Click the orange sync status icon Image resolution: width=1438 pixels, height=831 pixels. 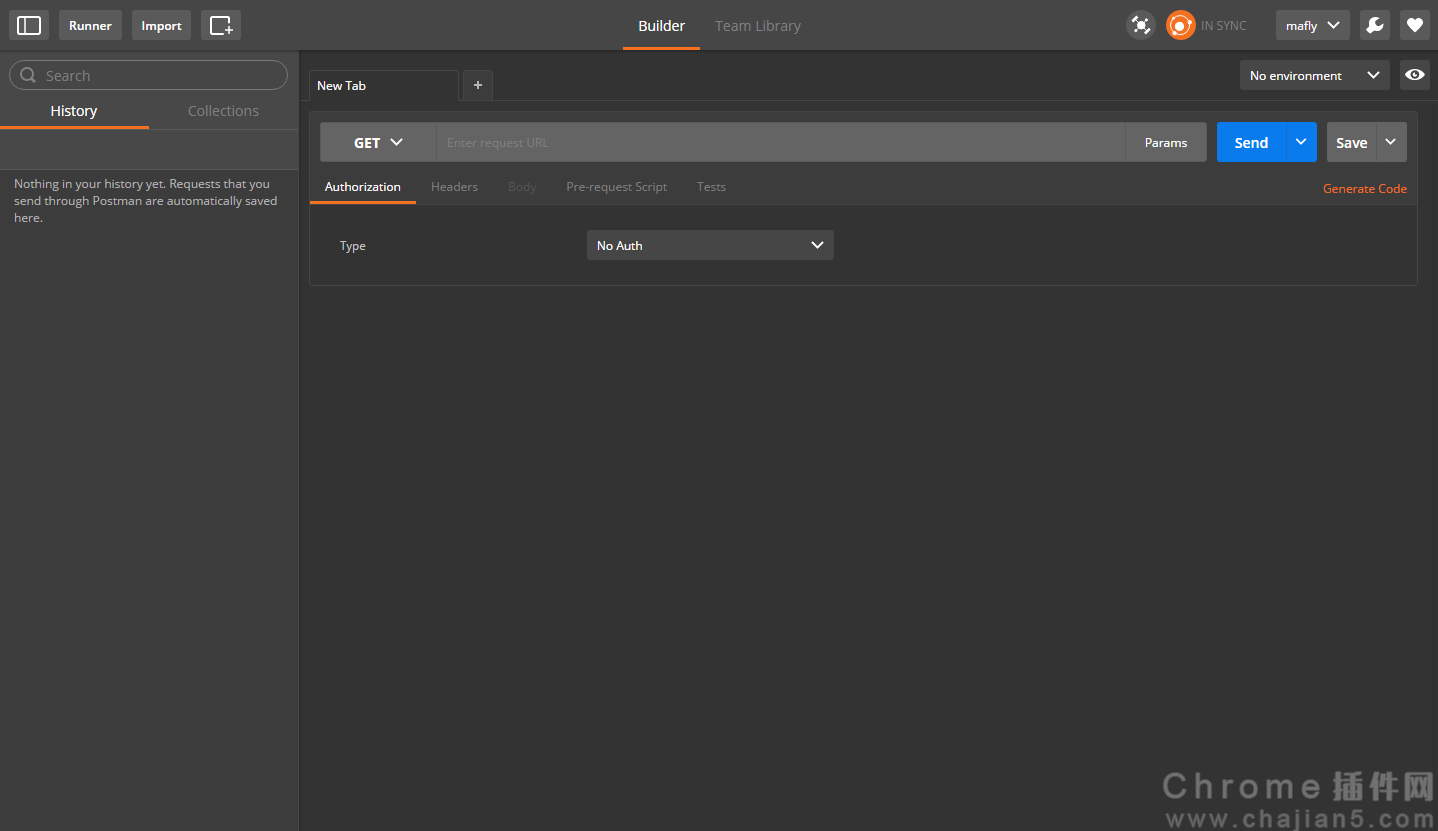[1181, 25]
